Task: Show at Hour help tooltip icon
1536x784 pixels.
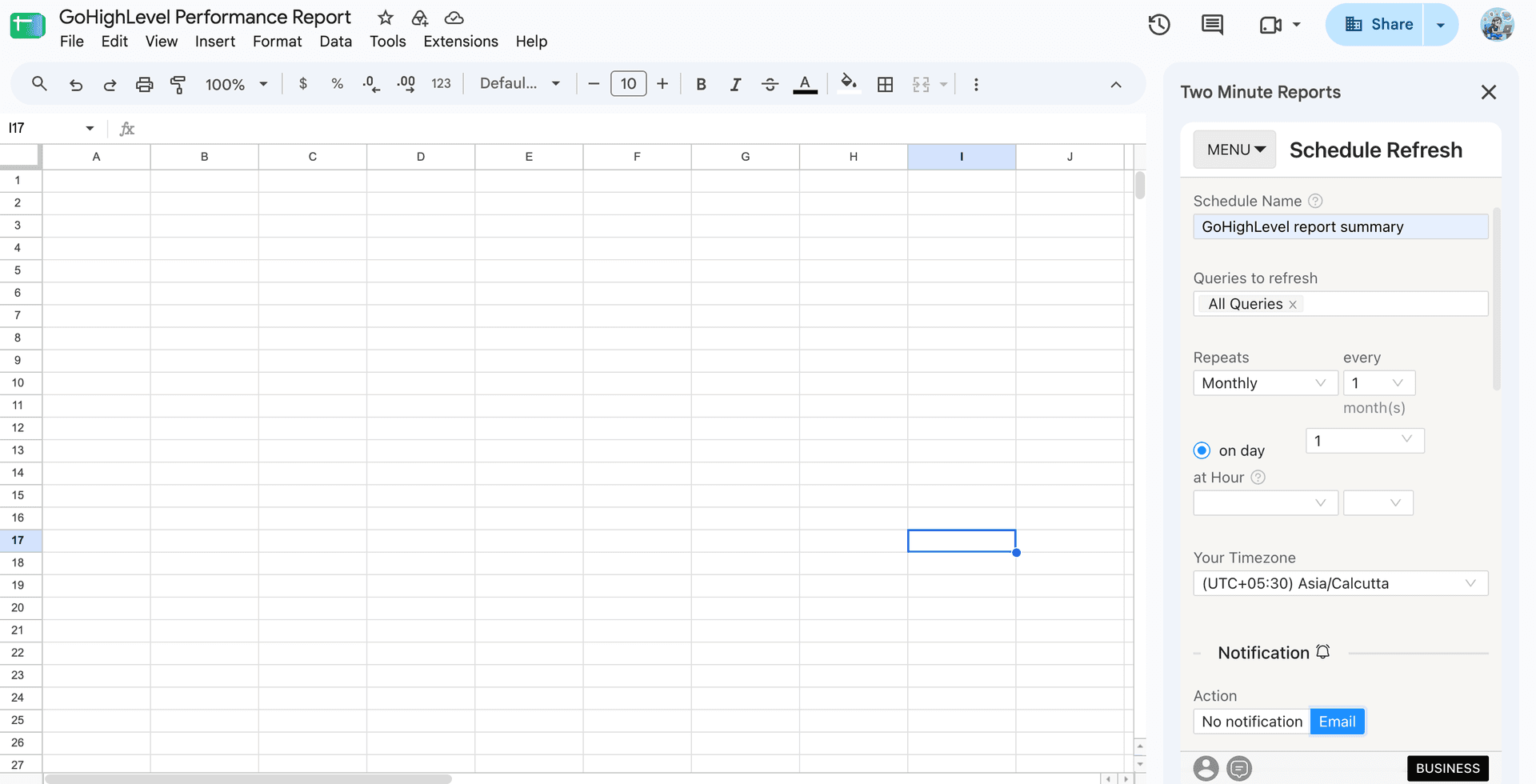Action: (x=1258, y=478)
